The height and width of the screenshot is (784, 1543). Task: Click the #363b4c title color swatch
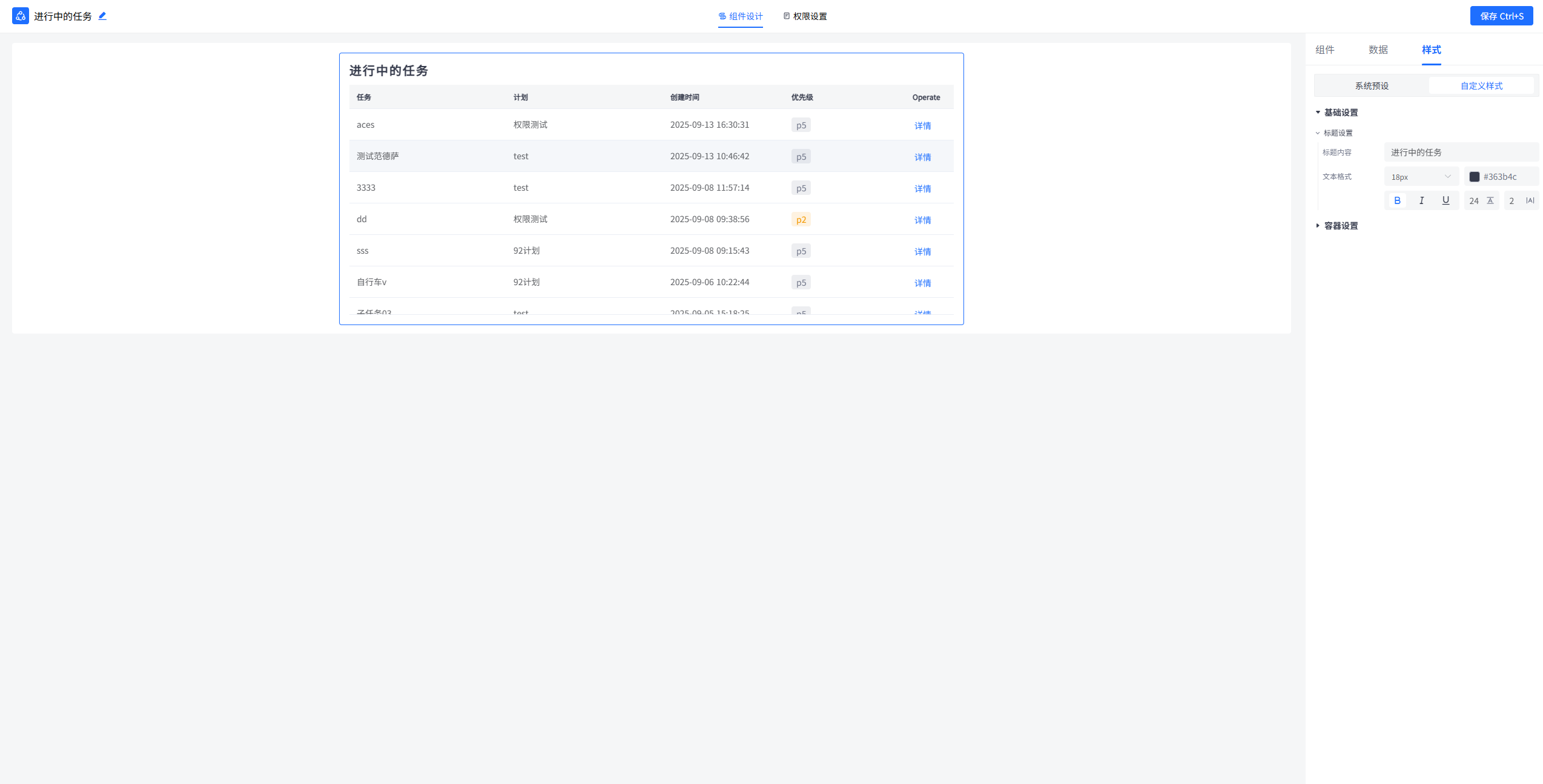click(x=1475, y=177)
